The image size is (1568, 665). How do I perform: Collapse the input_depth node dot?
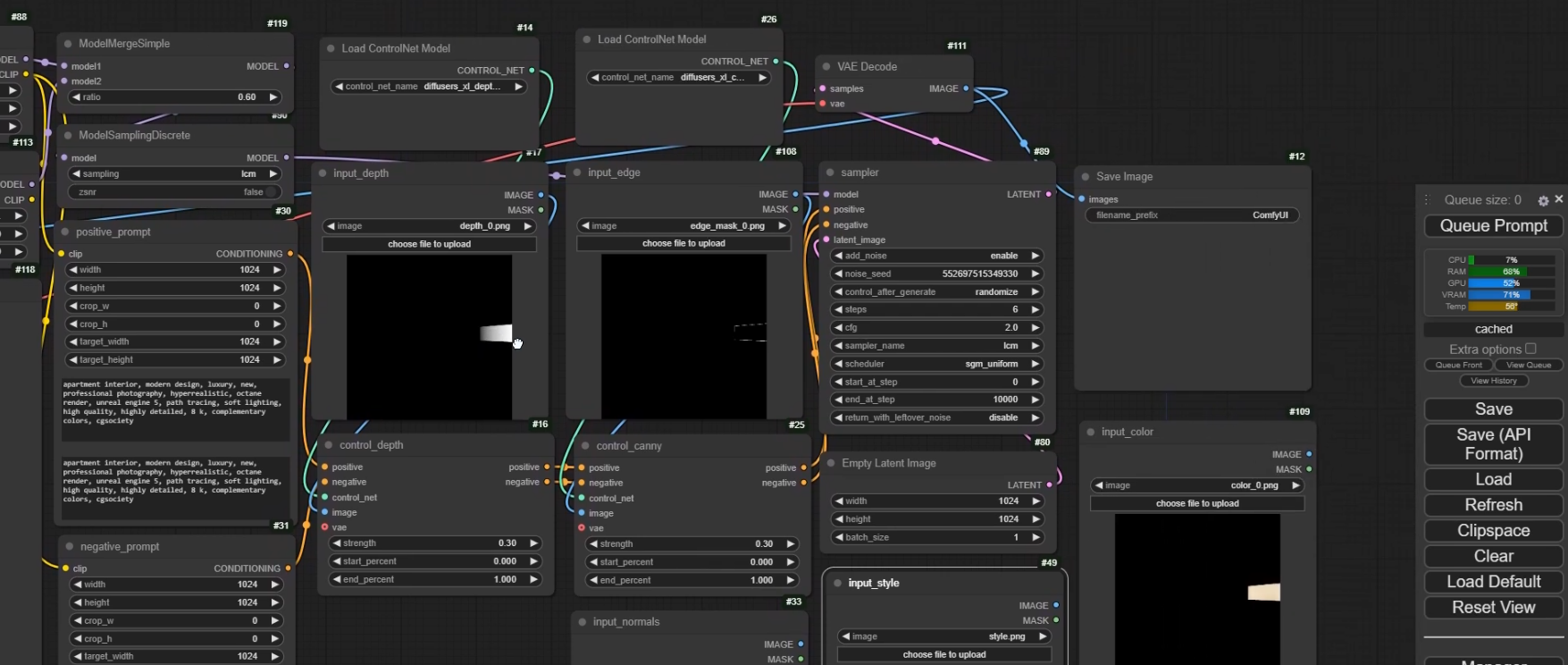tap(323, 173)
